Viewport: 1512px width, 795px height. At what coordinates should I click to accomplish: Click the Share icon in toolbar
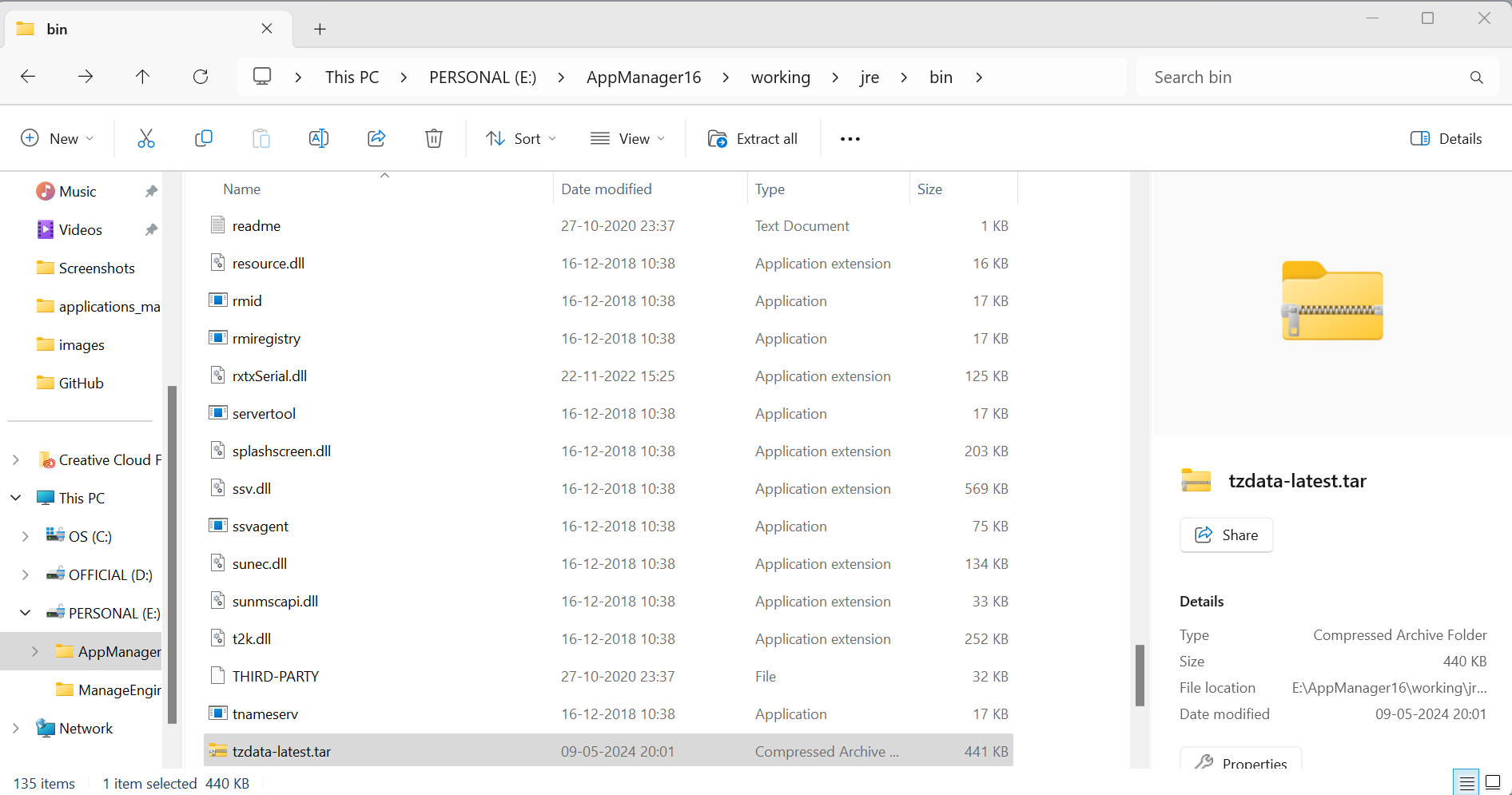[x=376, y=139]
